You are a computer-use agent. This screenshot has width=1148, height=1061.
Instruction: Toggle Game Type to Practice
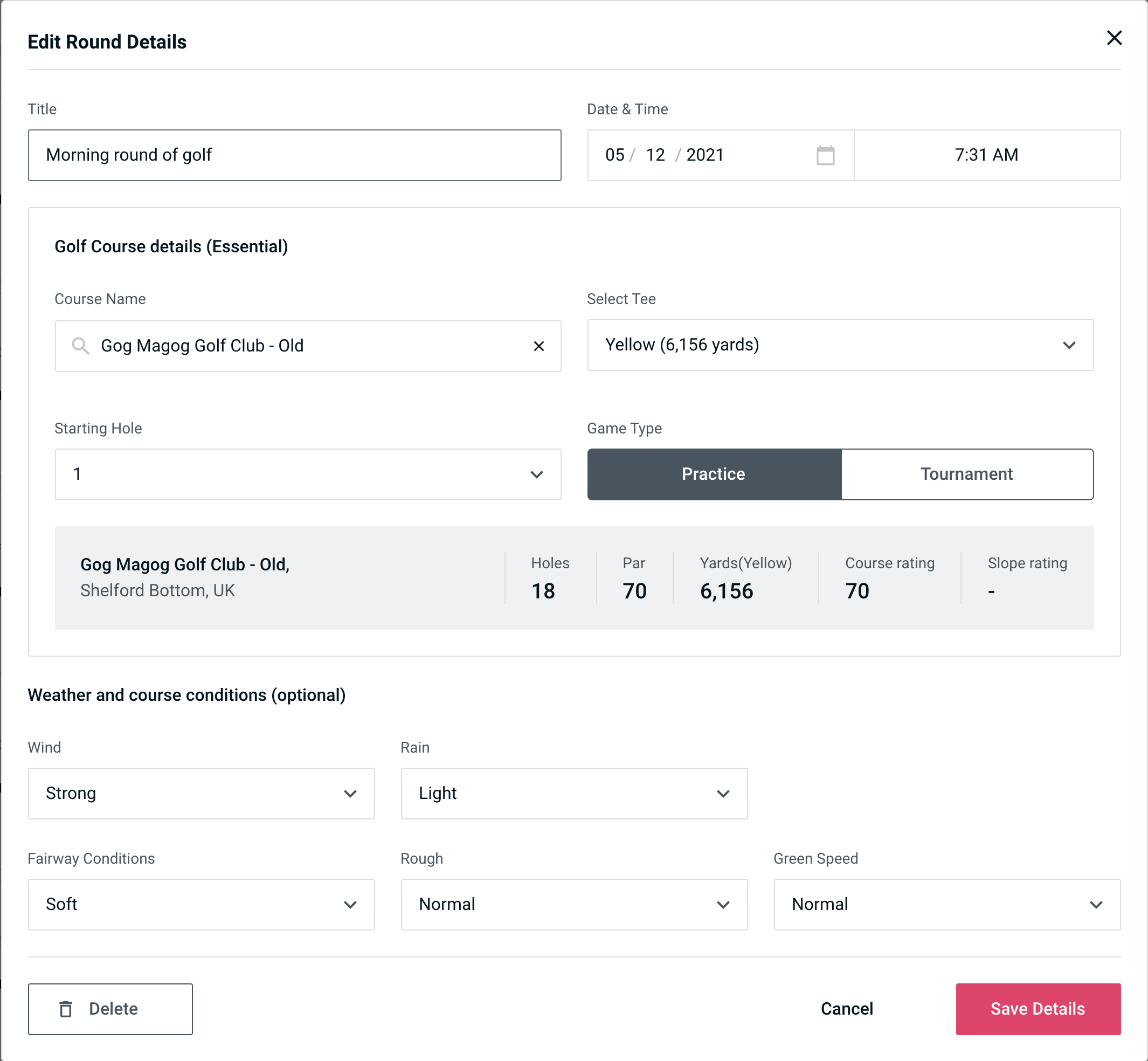point(714,474)
